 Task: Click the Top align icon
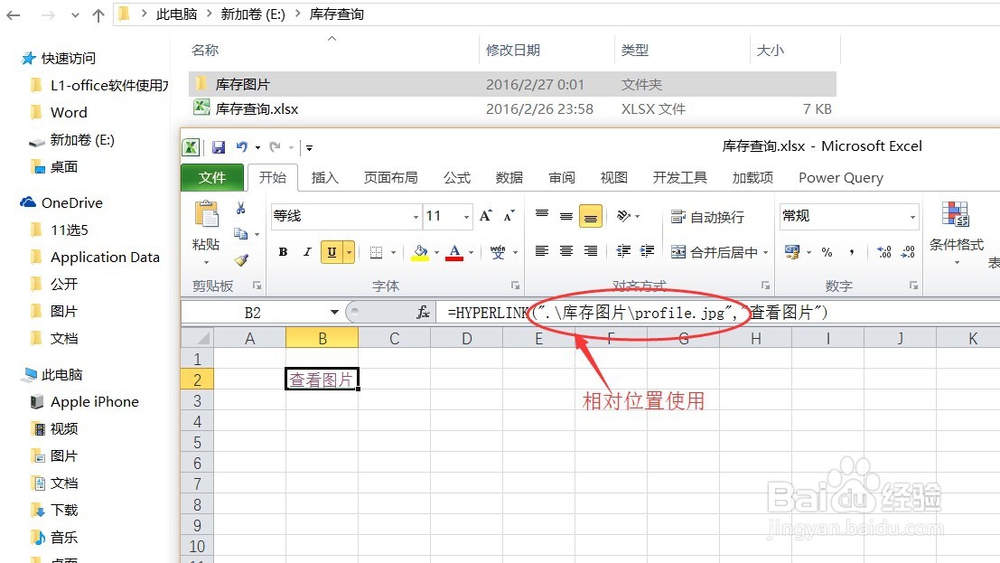tap(541, 215)
